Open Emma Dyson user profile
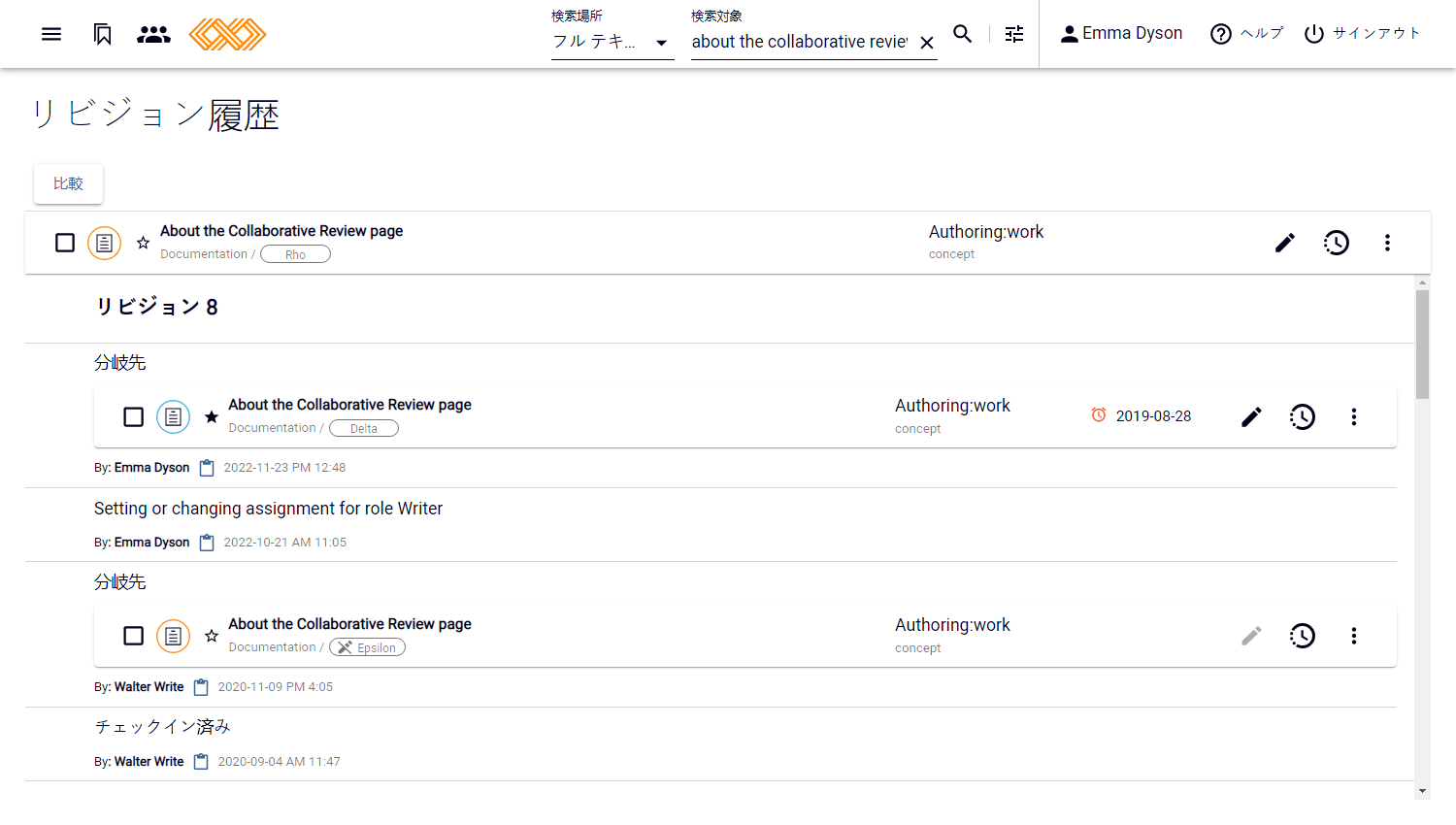 (1121, 34)
